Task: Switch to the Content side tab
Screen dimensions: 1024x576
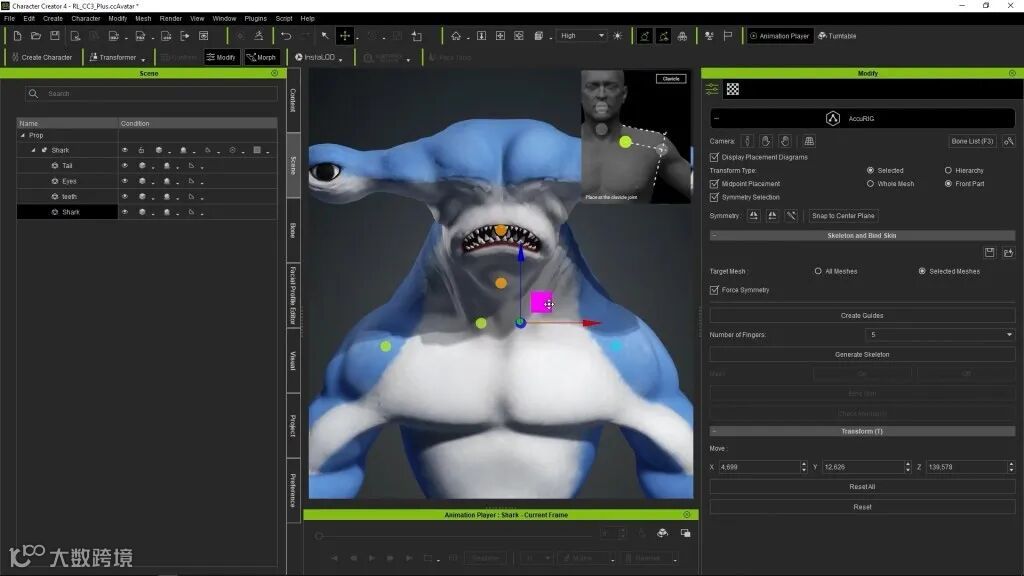Action: point(293,100)
